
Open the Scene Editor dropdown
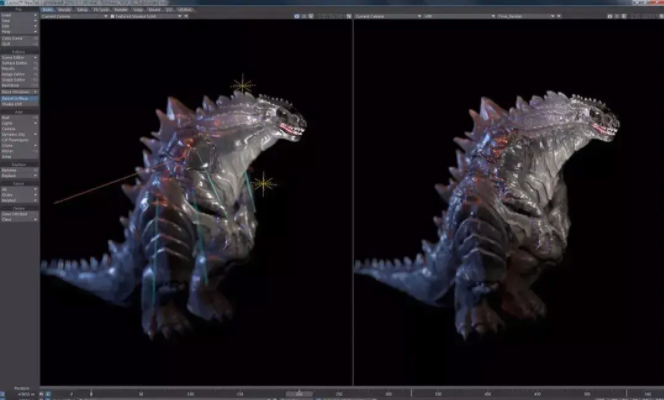click(x=19, y=57)
